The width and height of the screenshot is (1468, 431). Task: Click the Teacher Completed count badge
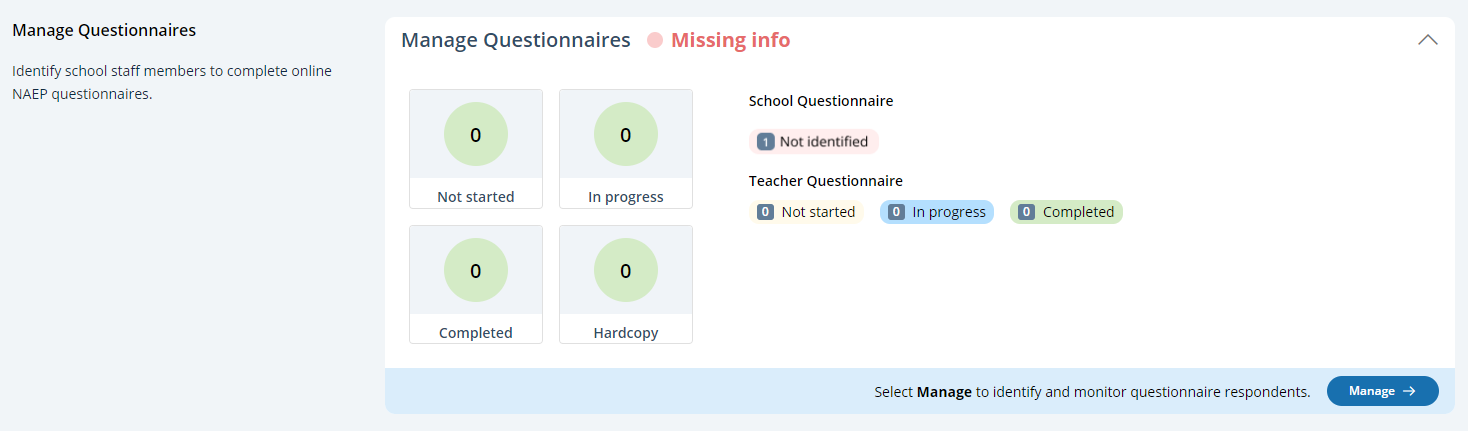[x=1027, y=212]
